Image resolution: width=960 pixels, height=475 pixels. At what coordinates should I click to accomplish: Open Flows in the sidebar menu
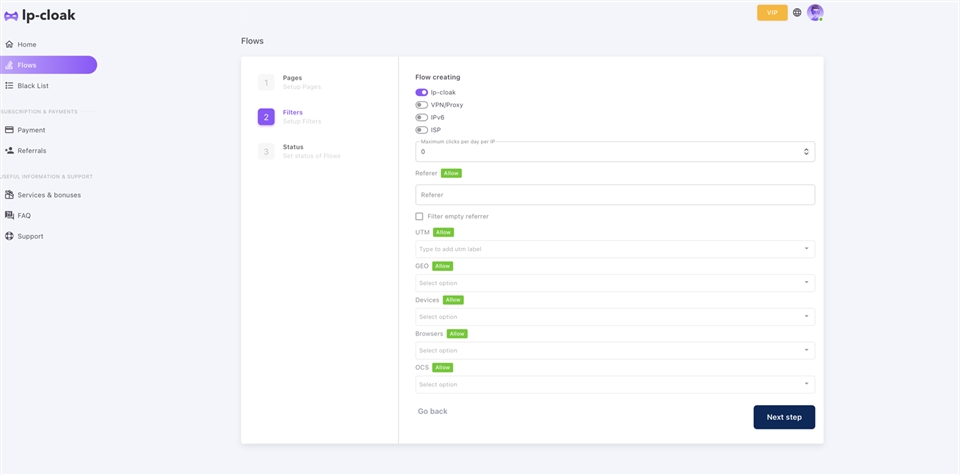click(48, 65)
